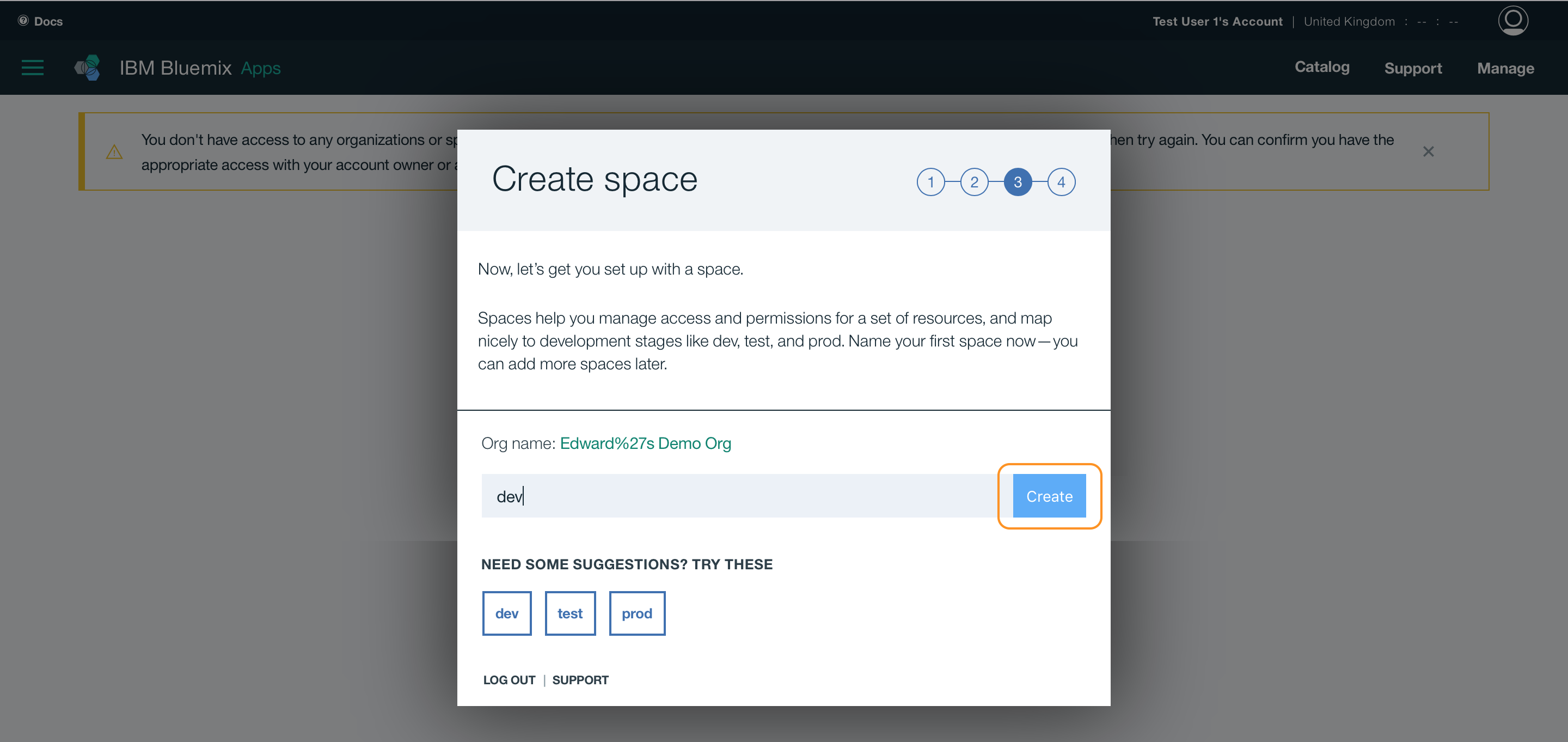The width and height of the screenshot is (1568, 742).
Task: Click the SUPPORT link in dialog footer
Action: tap(580, 680)
